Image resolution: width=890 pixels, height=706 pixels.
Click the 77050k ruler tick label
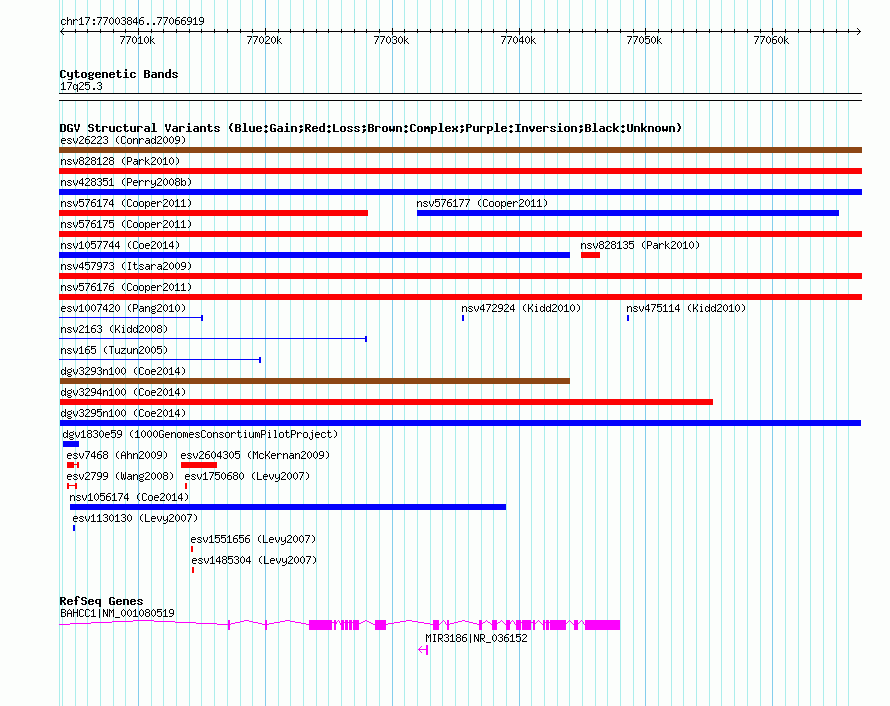tap(644, 40)
